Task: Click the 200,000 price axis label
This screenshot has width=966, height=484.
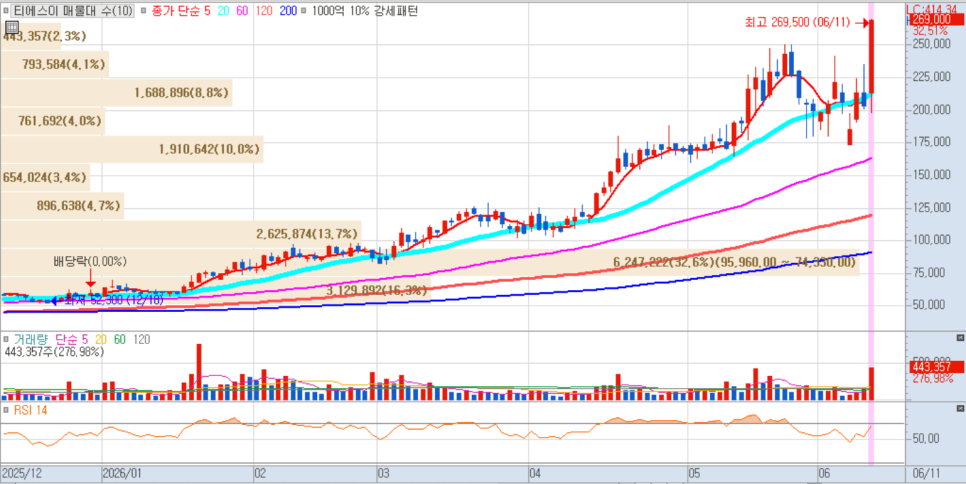Action: click(x=930, y=110)
